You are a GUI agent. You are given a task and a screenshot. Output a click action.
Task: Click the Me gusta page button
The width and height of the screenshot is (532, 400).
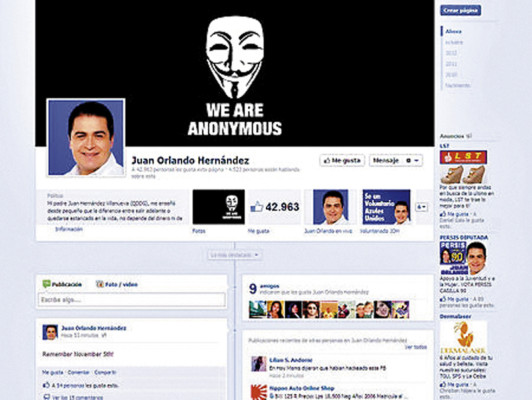342,160
